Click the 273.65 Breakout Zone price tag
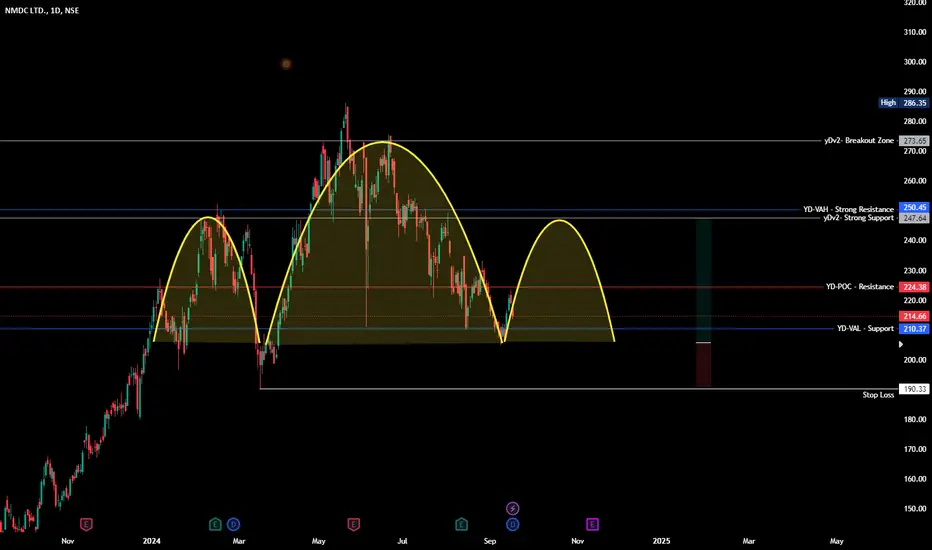The width and height of the screenshot is (932, 550). coord(914,141)
